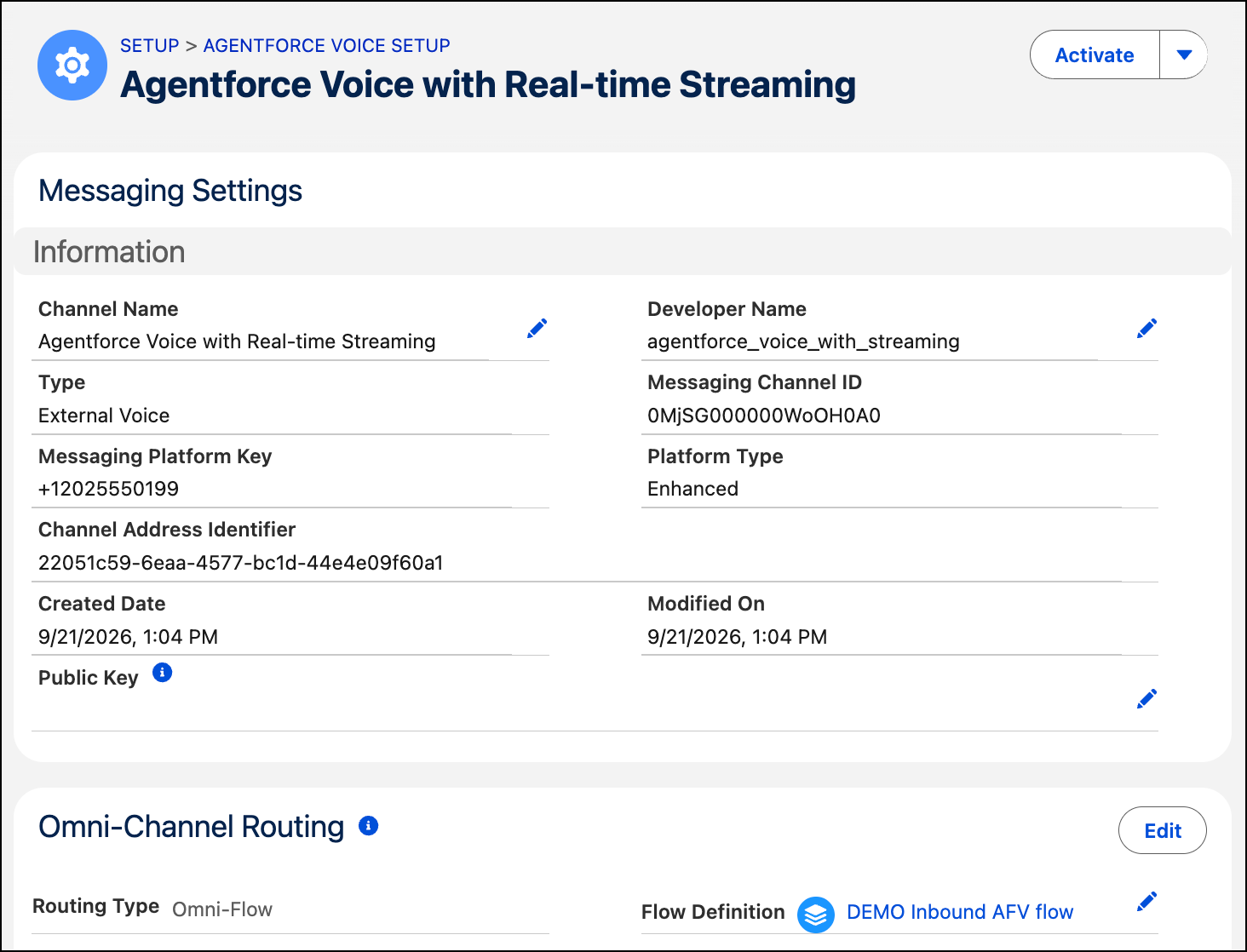Click the Type value External Voice
1247x952 pixels.
point(104,416)
